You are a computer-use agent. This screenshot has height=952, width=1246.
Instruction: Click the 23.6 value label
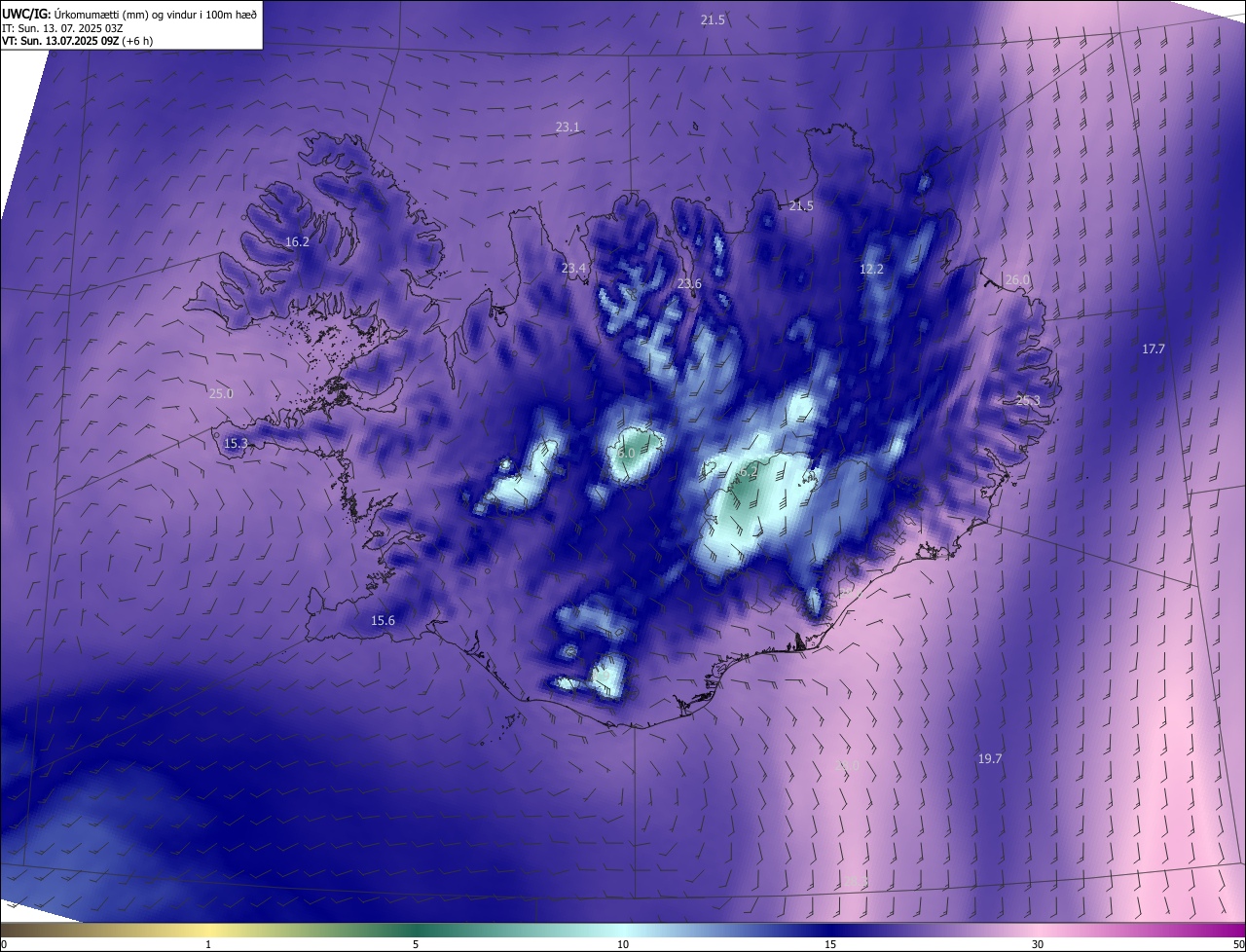689,284
